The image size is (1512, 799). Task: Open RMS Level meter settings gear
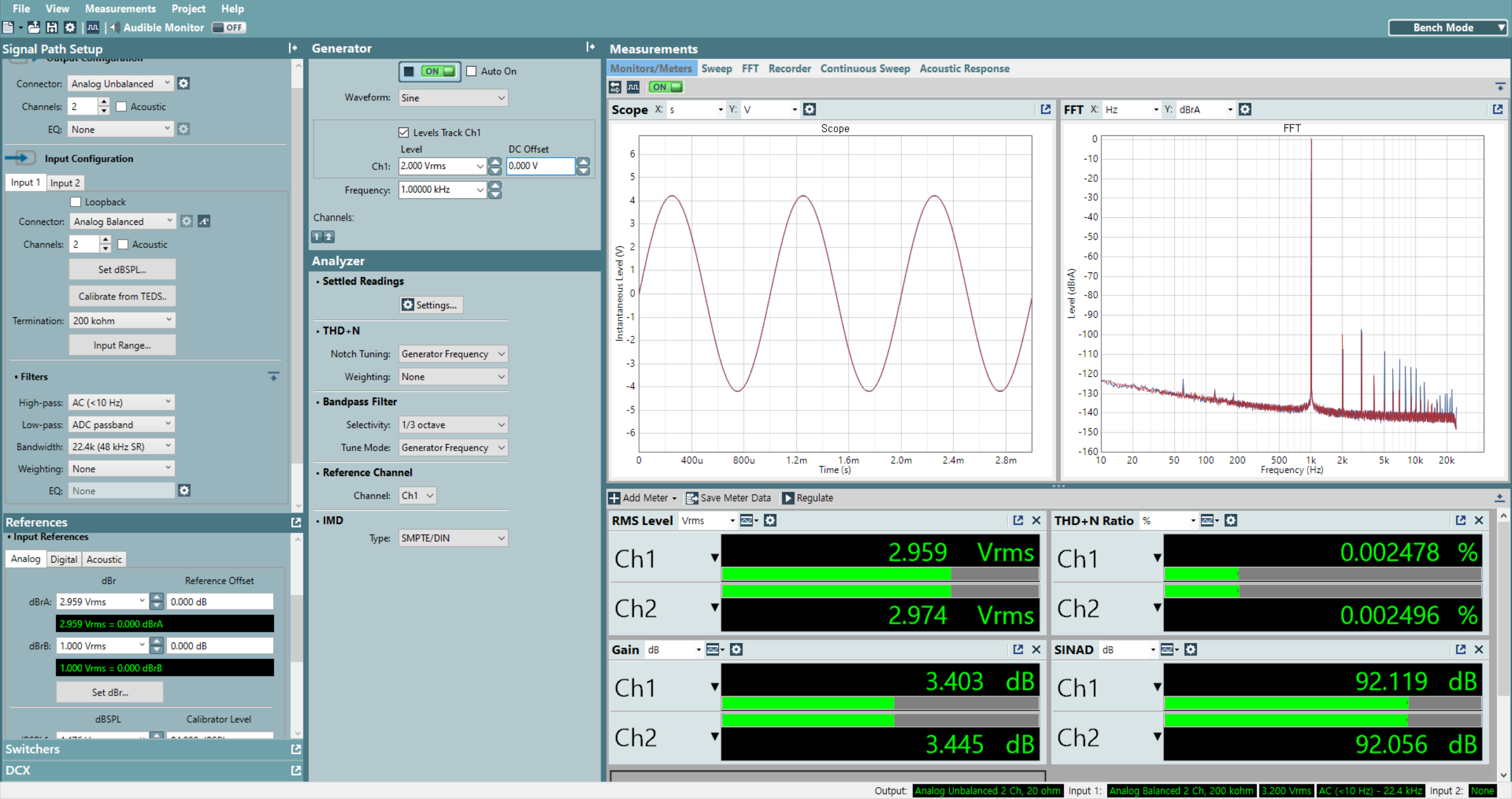point(770,520)
